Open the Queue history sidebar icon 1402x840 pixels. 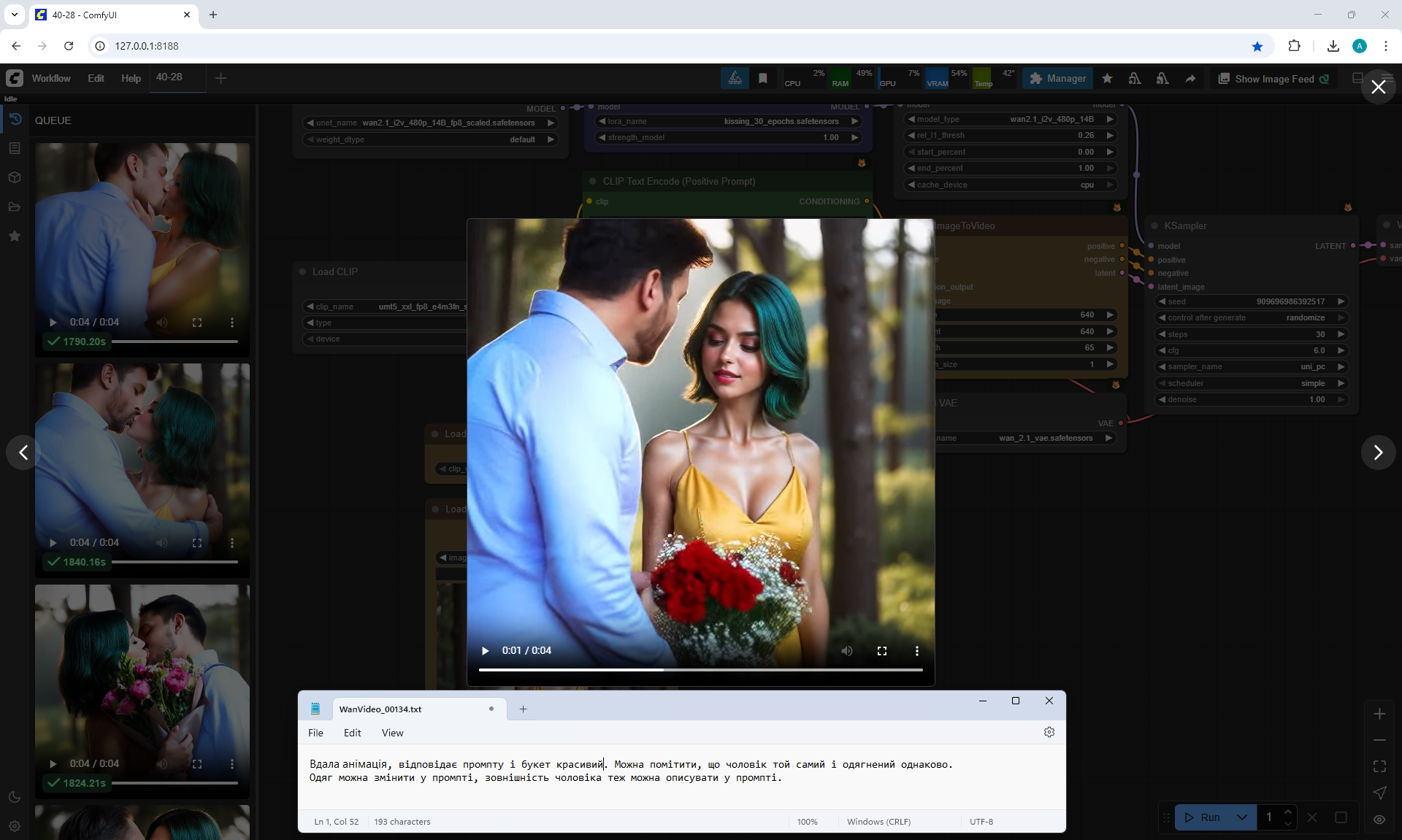(x=15, y=119)
